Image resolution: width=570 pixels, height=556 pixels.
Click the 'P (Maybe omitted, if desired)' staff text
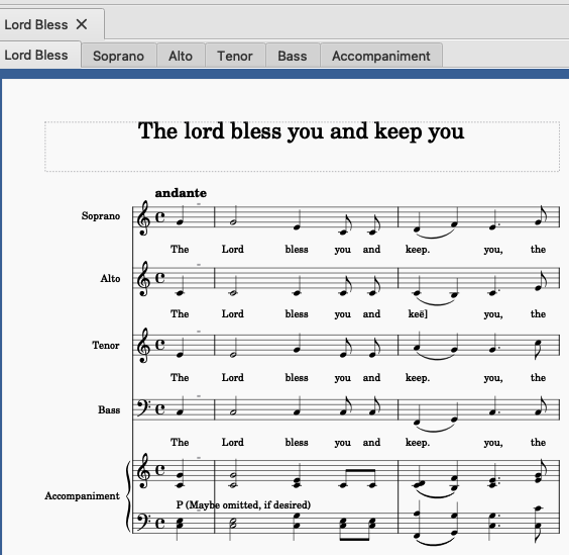[244, 505]
